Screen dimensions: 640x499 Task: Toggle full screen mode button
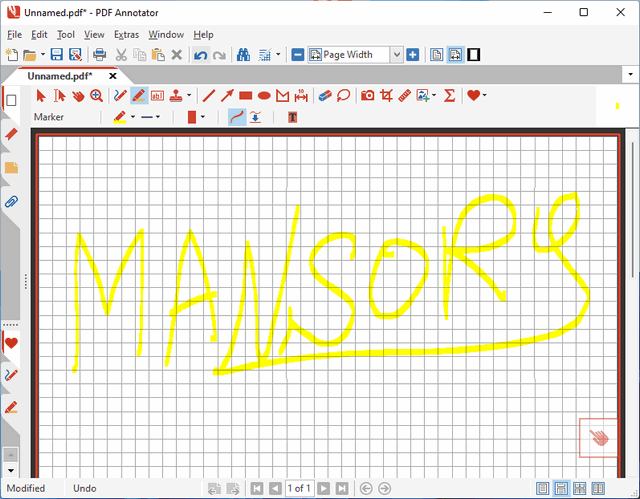474,54
